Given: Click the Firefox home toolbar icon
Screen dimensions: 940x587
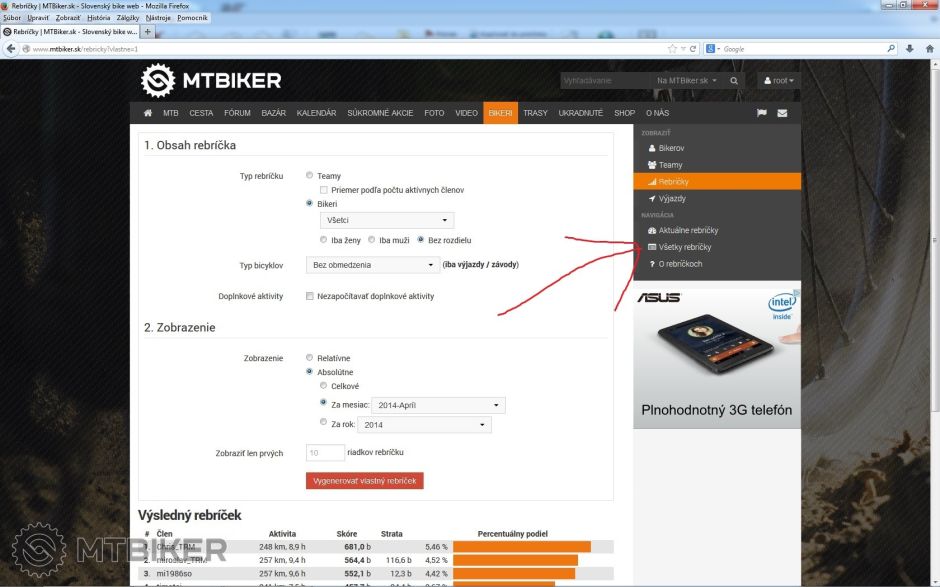Looking at the screenshot, I should [927, 48].
